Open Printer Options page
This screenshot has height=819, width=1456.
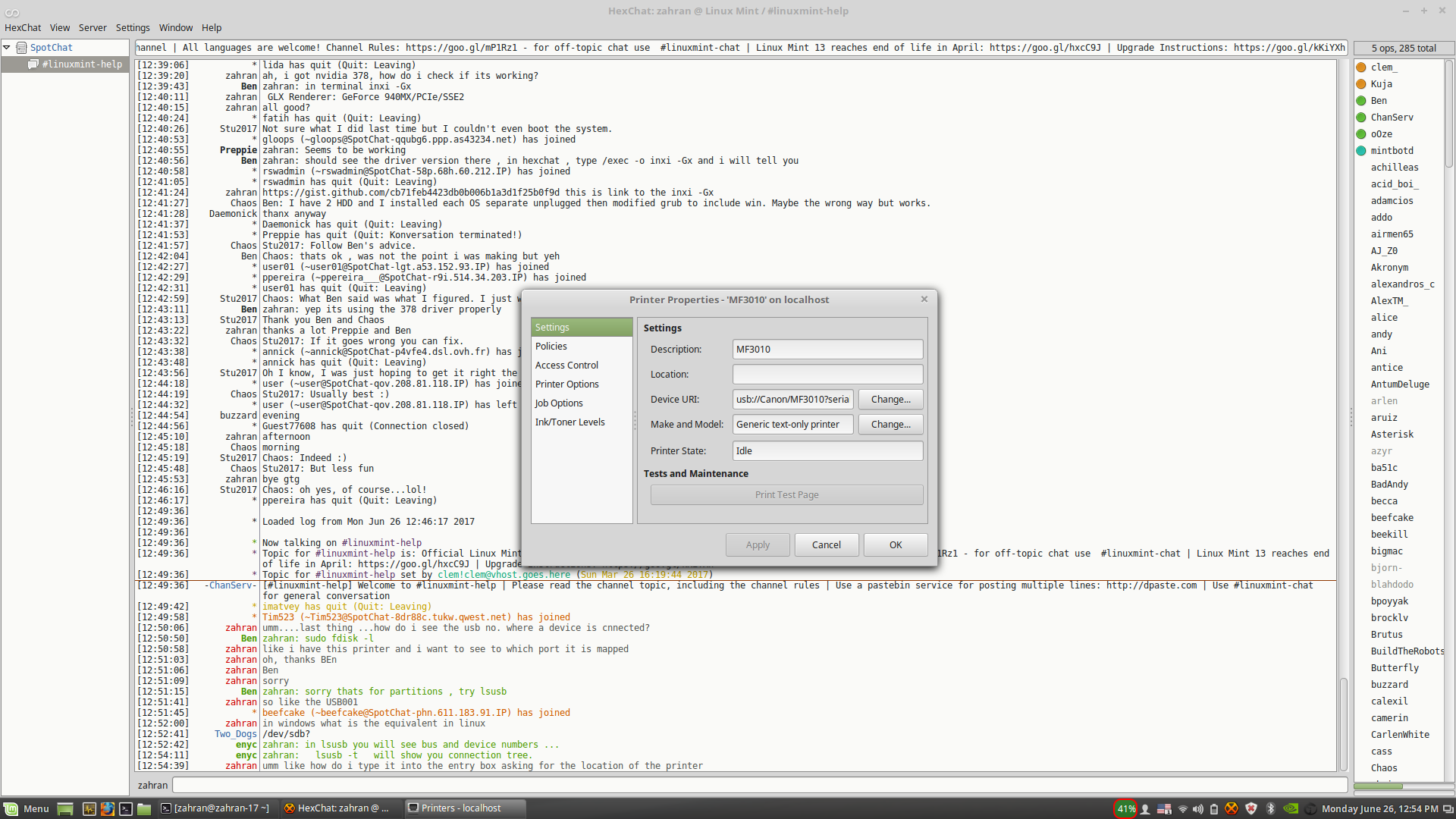pos(582,384)
